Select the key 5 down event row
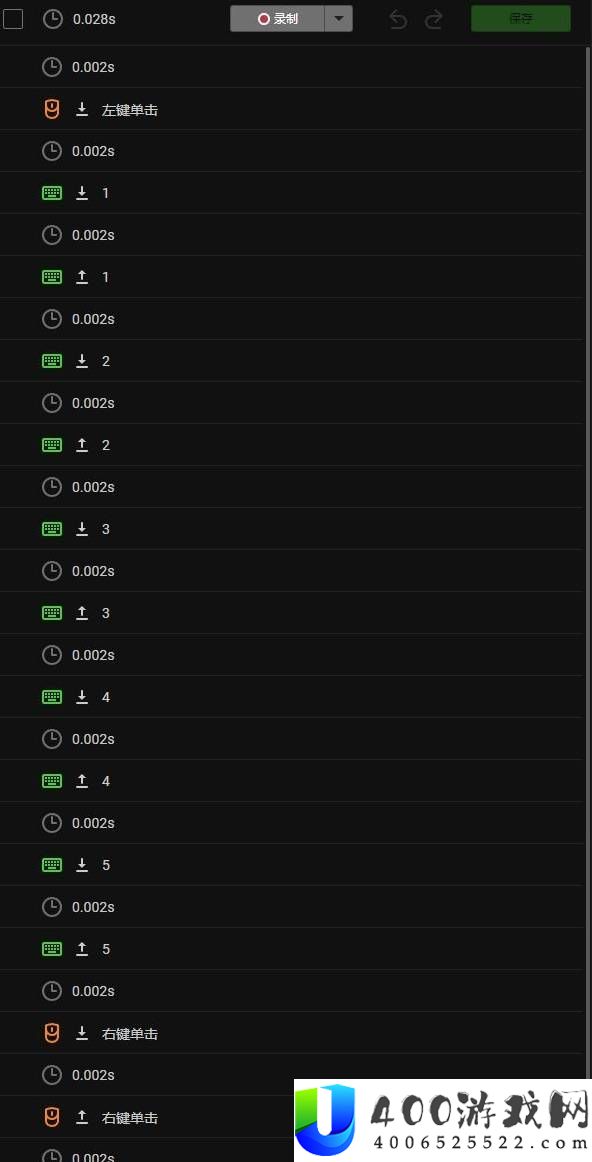Screen dimensions: 592x1162 pyautogui.click(x=291, y=865)
